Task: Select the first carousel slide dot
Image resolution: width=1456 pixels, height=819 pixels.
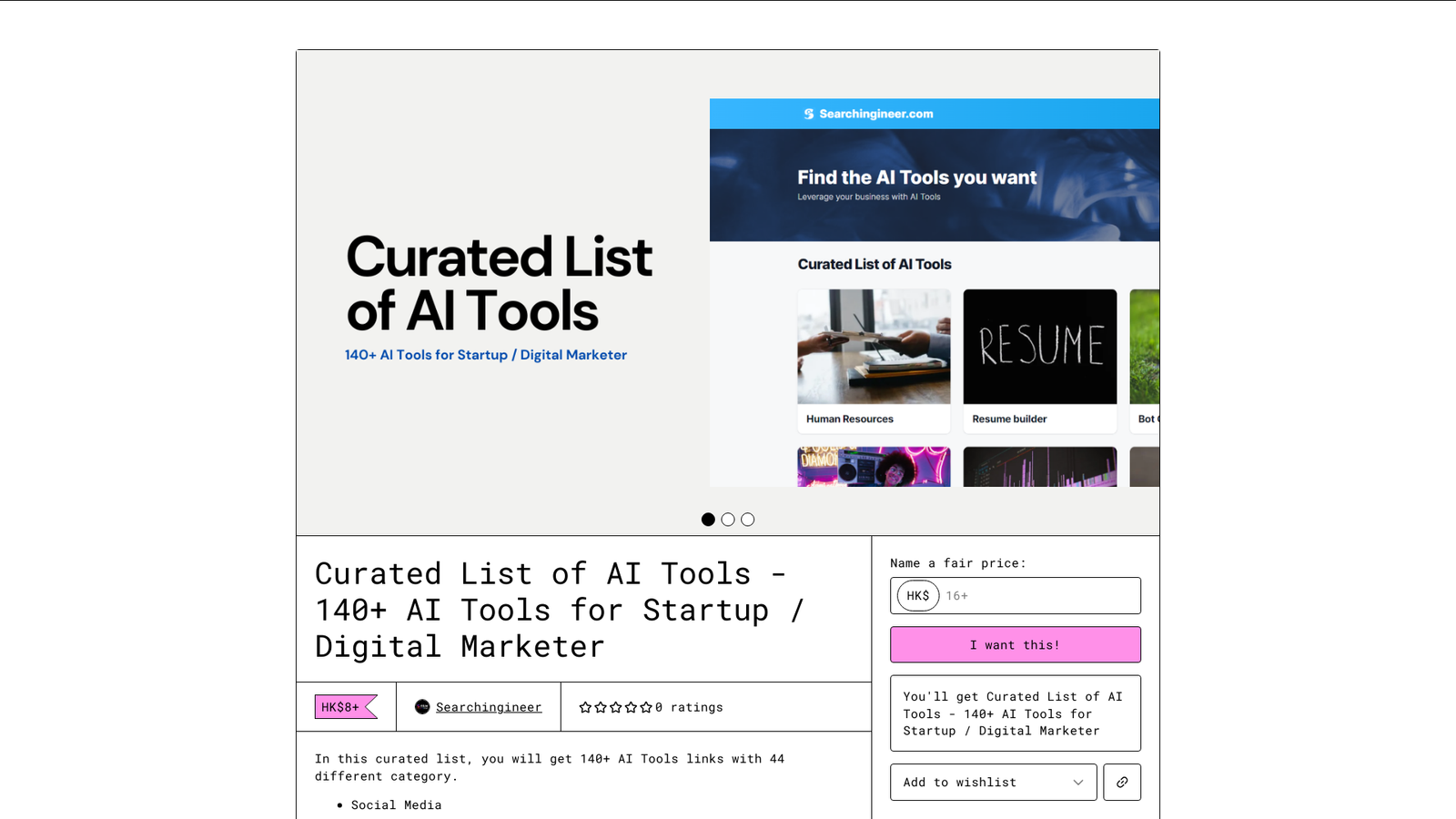Action: [x=708, y=520]
